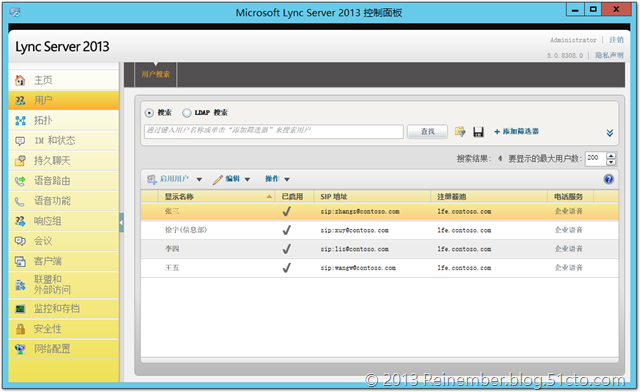The image size is (640, 392).
Task: Click sip:zhangs@contoso.com address cell
Action: [360, 212]
